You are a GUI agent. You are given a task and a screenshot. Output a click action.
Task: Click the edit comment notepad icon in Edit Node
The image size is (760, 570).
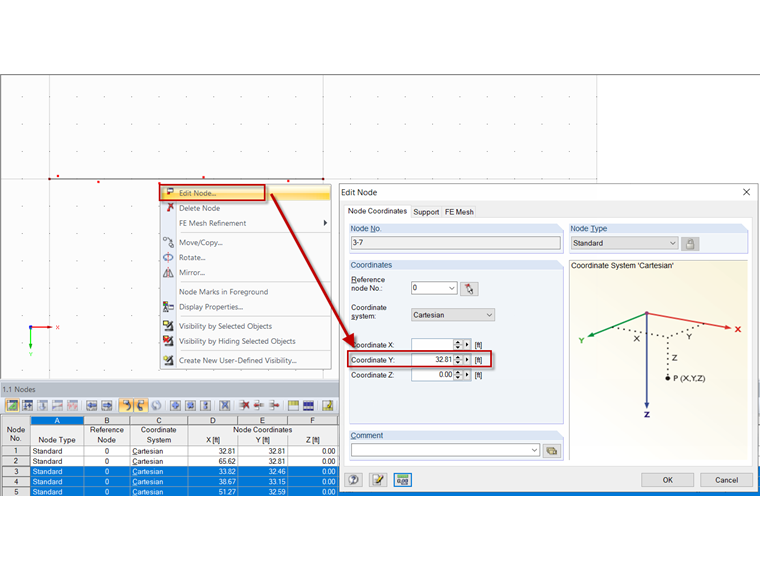click(x=378, y=480)
